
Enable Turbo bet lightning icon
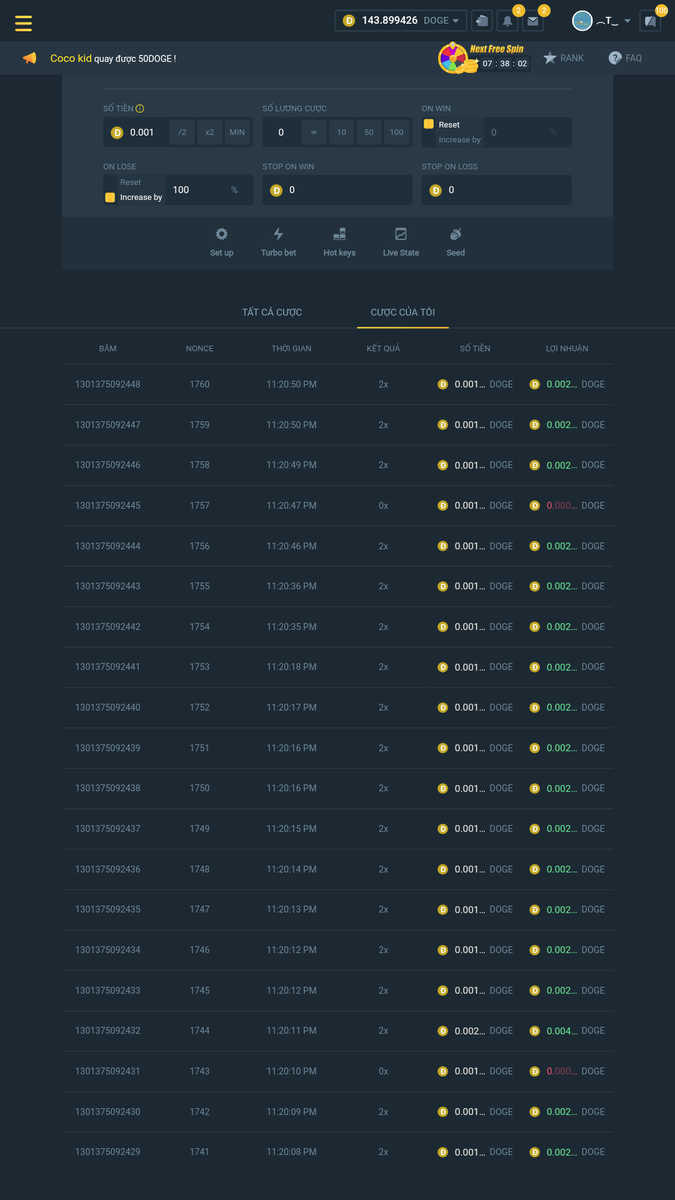coord(278,234)
